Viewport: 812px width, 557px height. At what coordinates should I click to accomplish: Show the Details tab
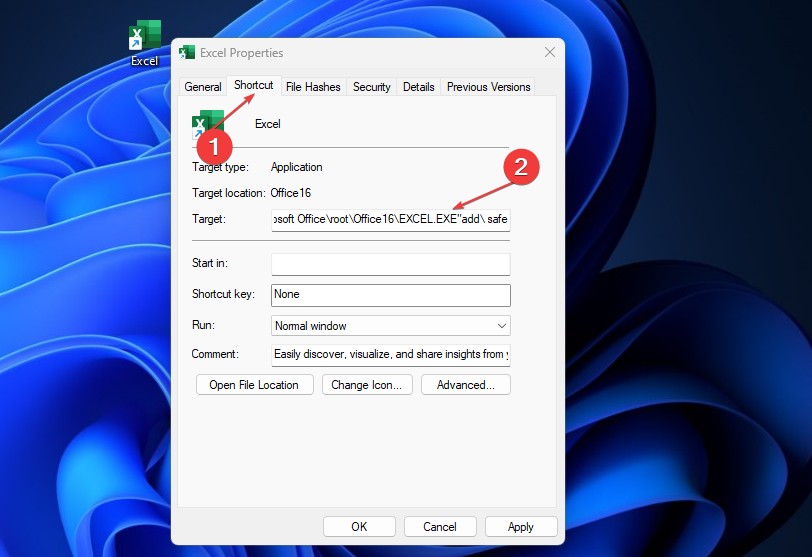418,87
